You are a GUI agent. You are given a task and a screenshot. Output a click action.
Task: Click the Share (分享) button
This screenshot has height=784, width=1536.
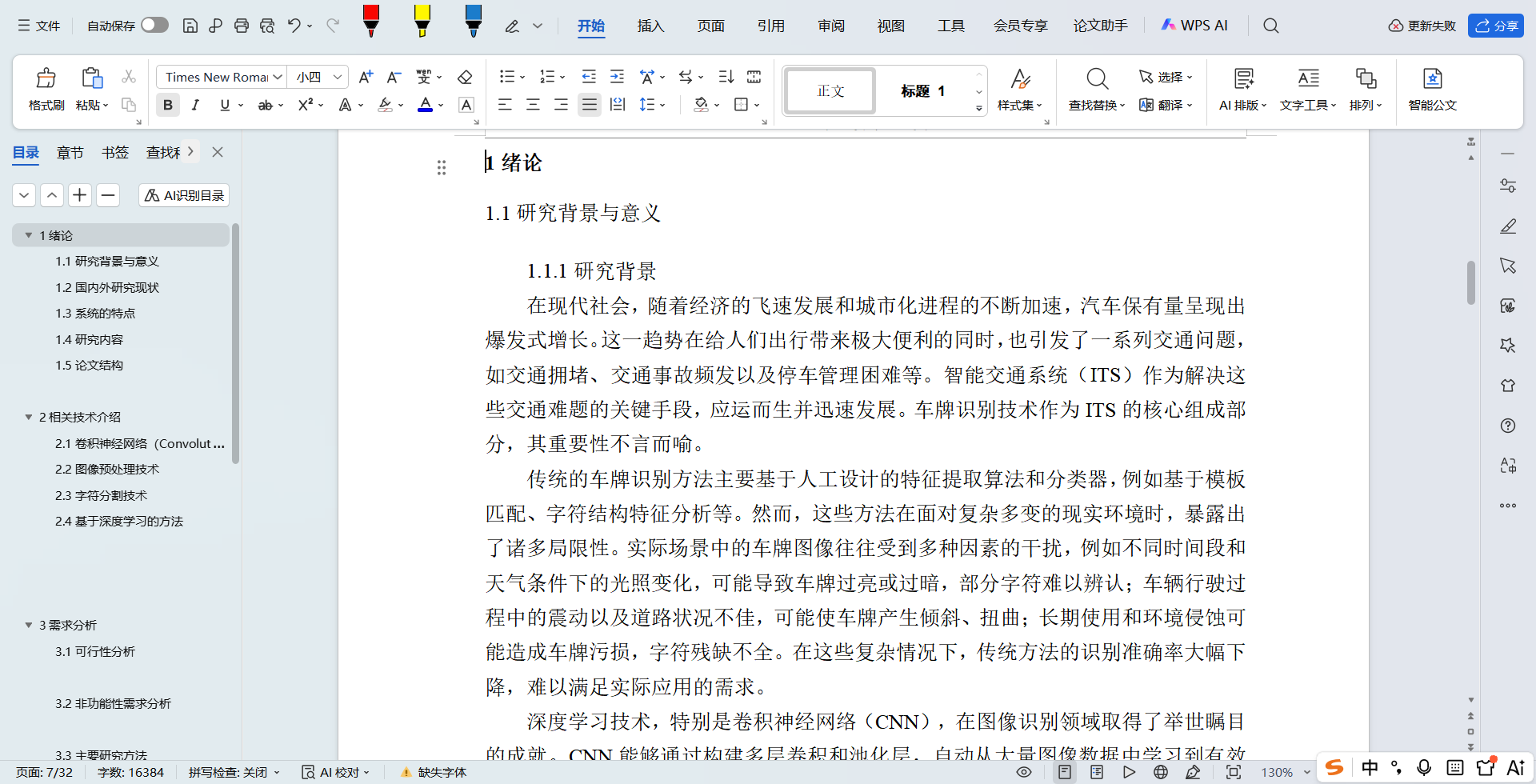pyautogui.click(x=1496, y=26)
